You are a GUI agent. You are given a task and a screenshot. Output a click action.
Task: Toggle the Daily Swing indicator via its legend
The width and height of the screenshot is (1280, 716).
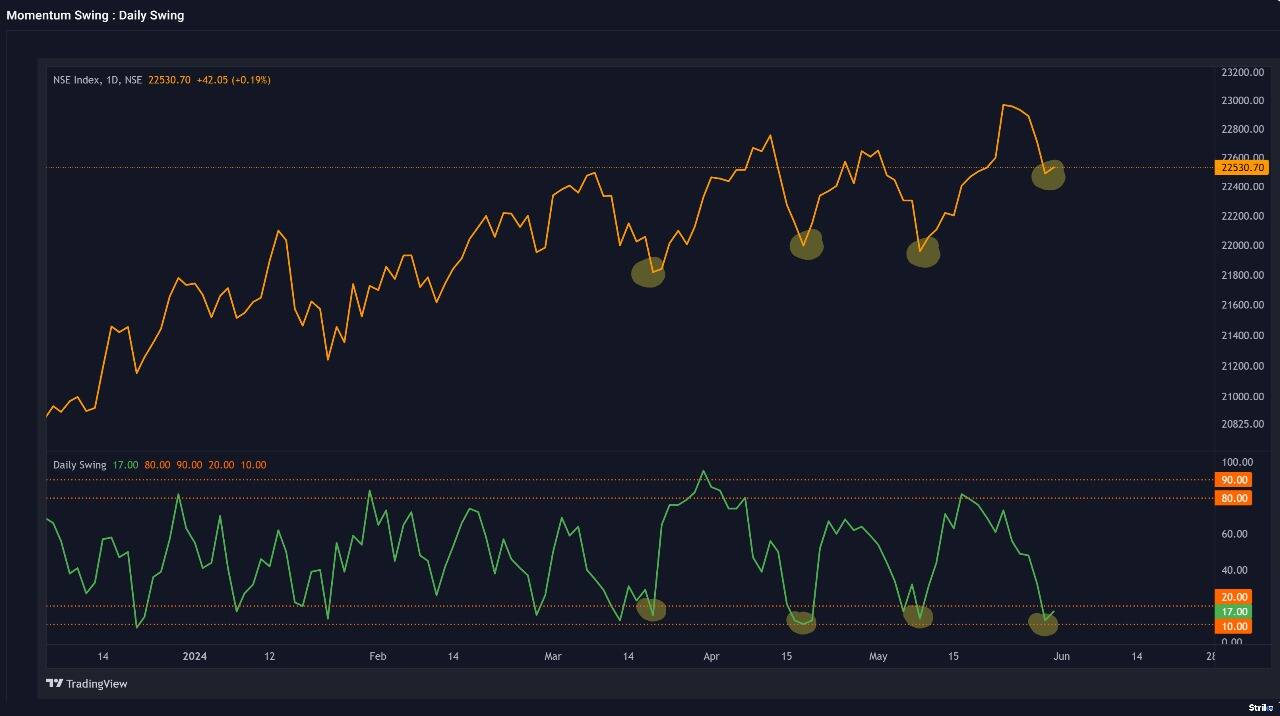coord(78,464)
